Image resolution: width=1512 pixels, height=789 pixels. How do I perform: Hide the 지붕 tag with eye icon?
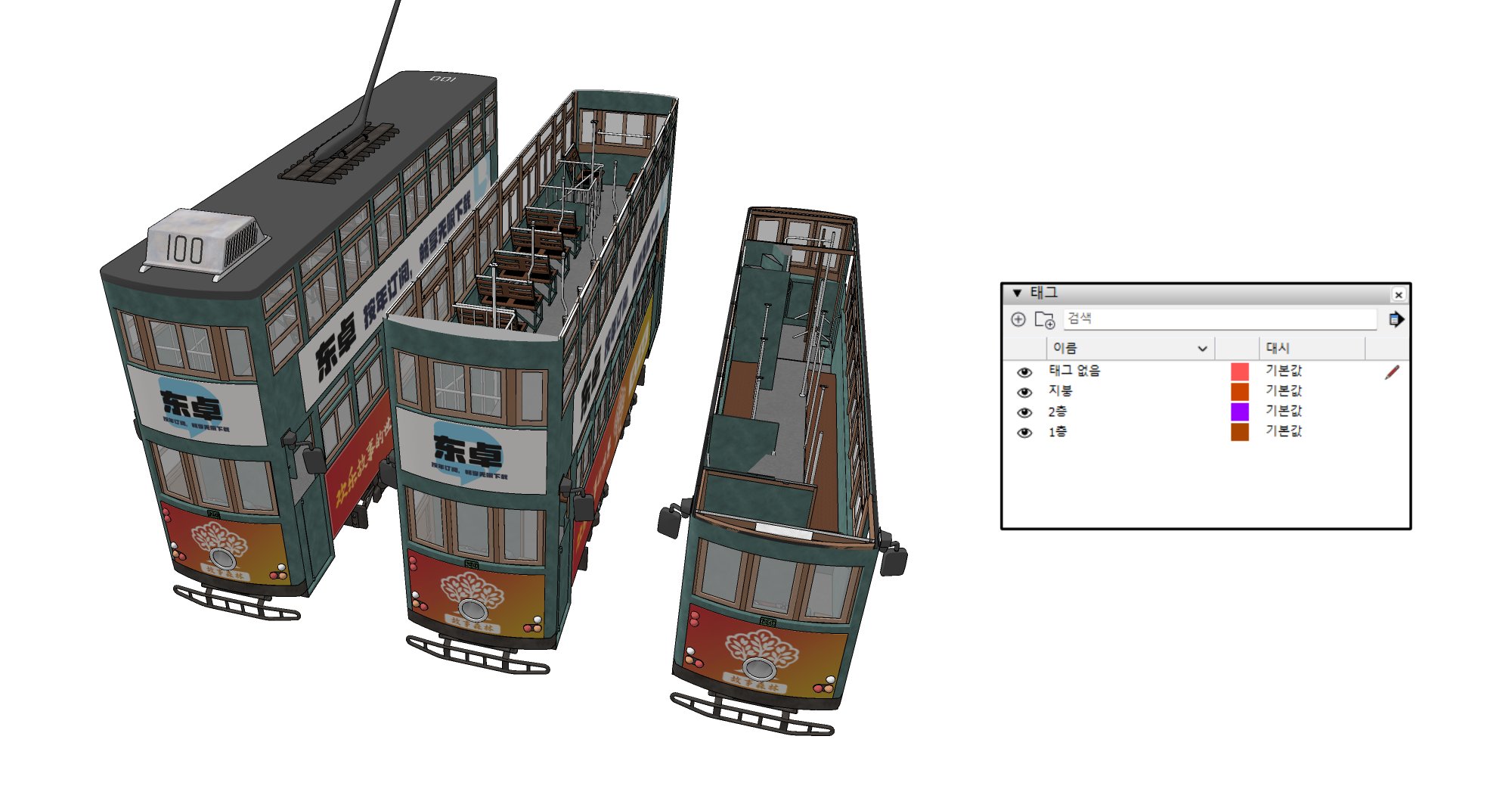(x=1024, y=393)
